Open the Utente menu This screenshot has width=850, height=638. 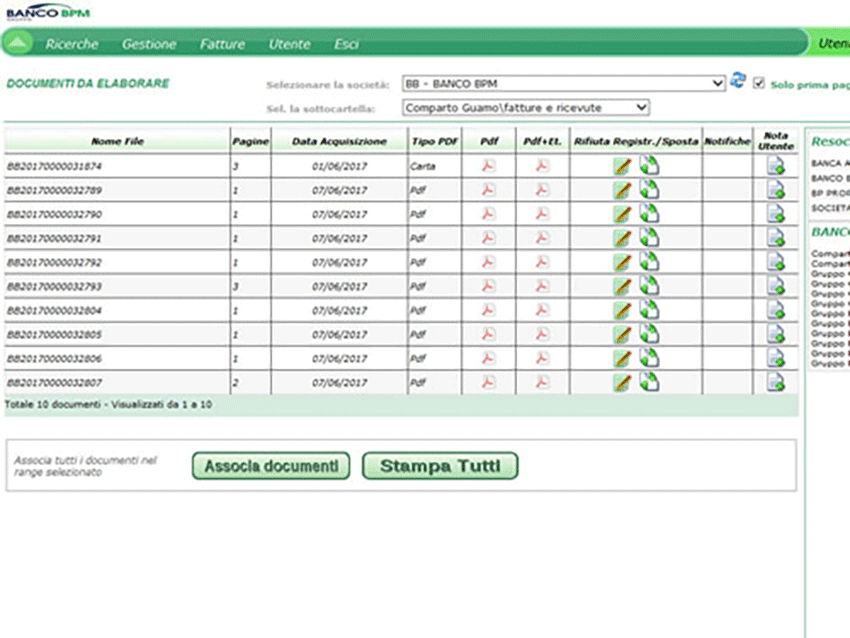pos(289,44)
